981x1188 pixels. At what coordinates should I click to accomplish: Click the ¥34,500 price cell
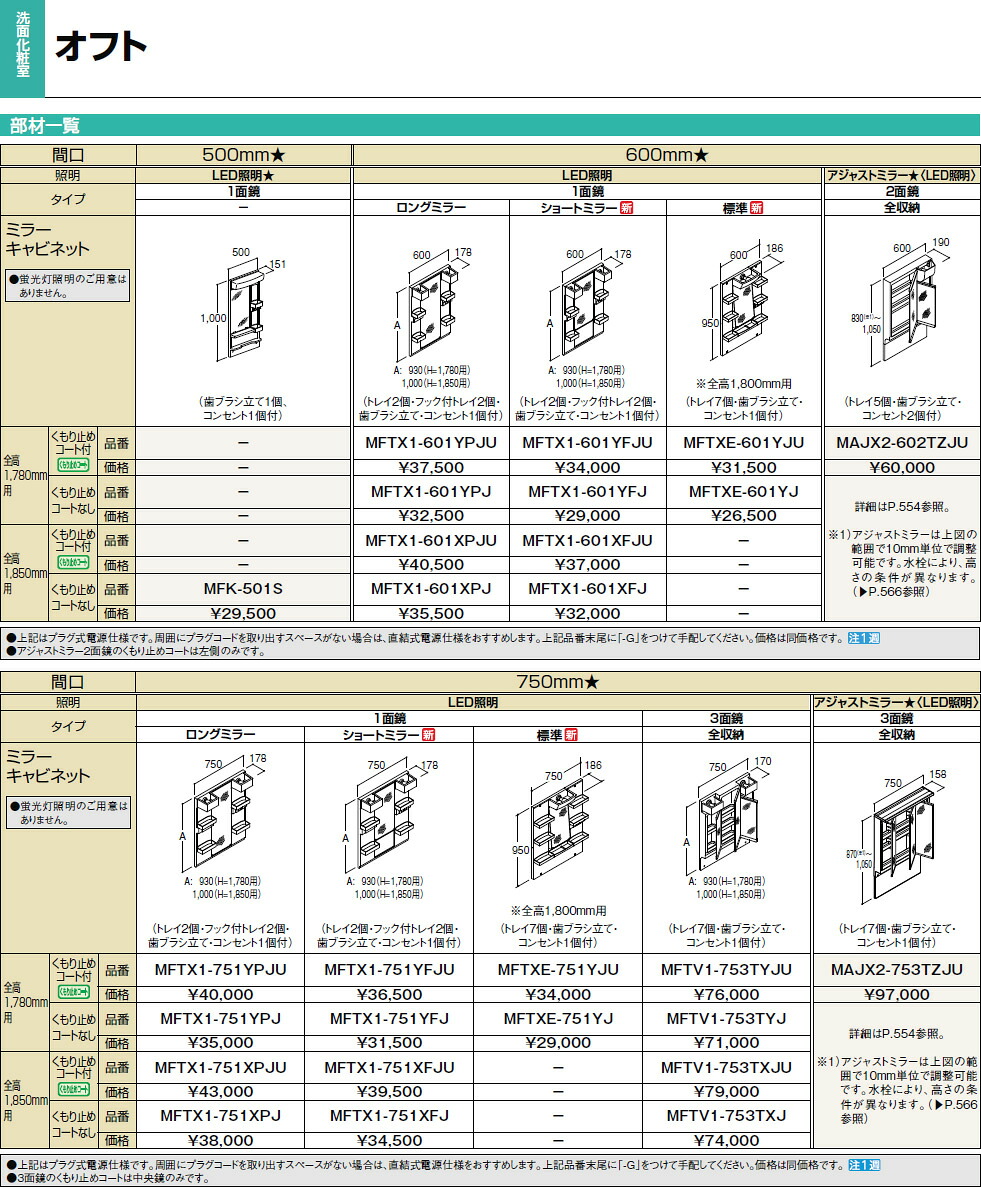coord(389,1140)
